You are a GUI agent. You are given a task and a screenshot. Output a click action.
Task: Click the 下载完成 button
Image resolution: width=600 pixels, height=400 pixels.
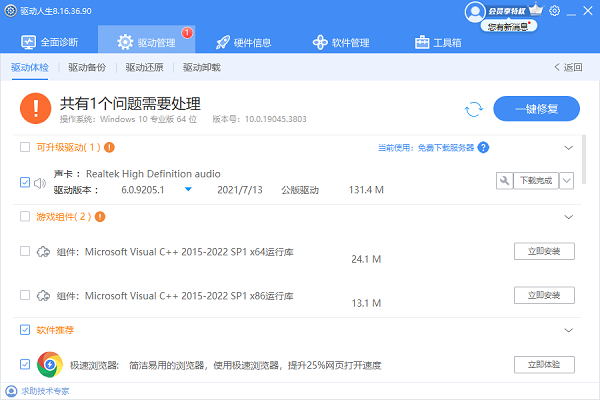pos(536,180)
